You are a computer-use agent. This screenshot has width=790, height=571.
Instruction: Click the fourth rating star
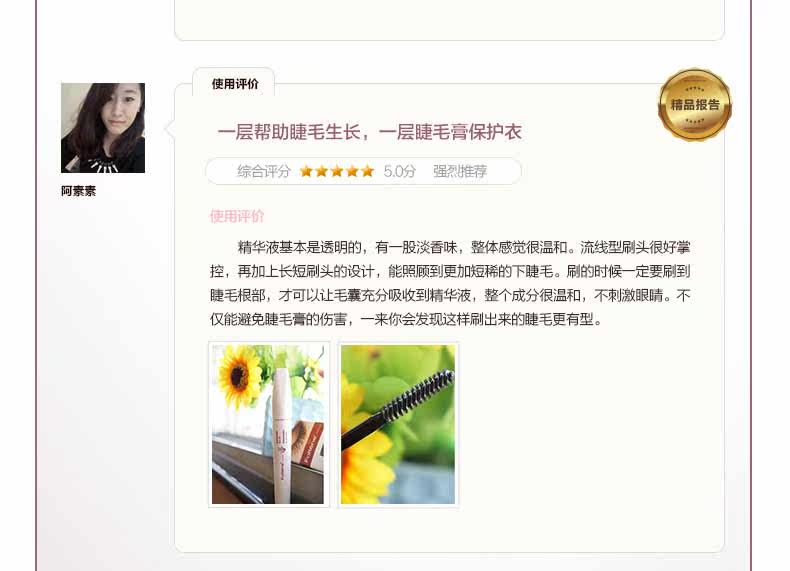point(352,171)
